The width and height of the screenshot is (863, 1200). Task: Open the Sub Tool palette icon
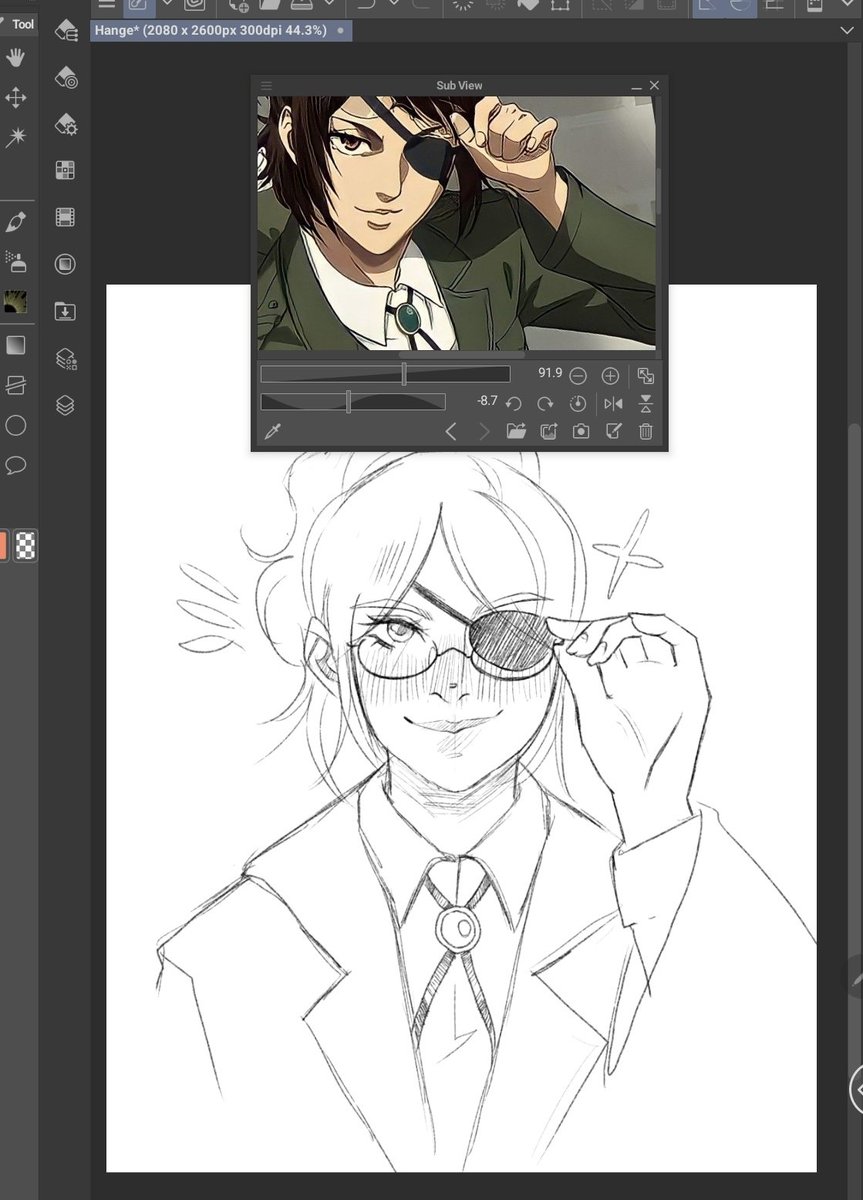tap(66, 30)
